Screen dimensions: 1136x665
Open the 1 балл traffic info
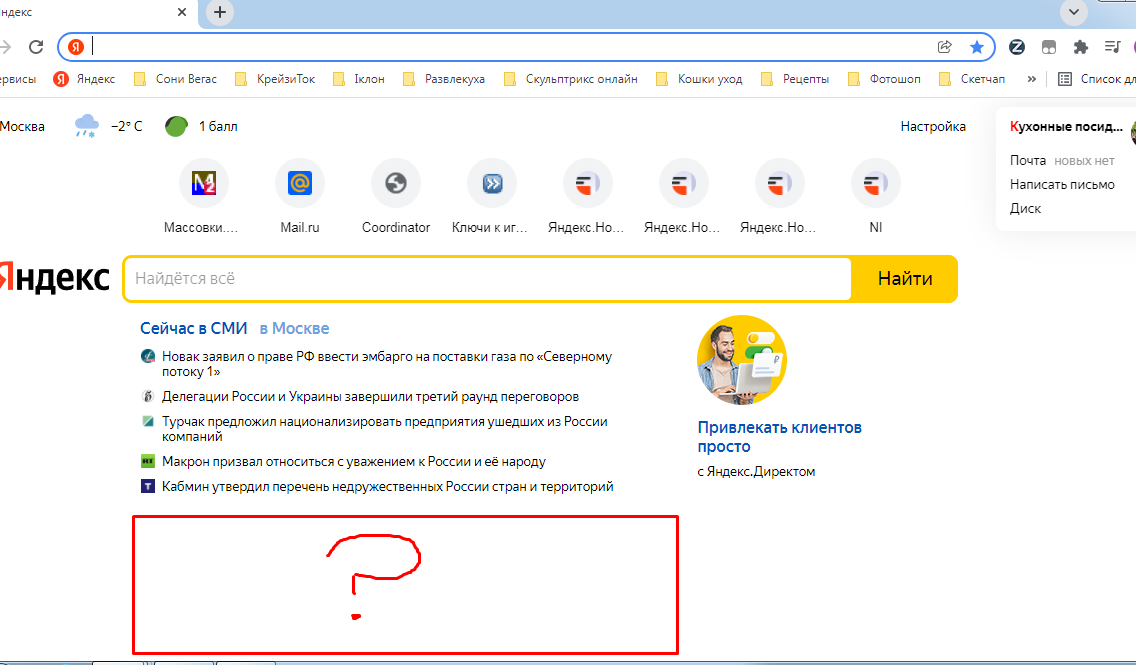point(218,126)
